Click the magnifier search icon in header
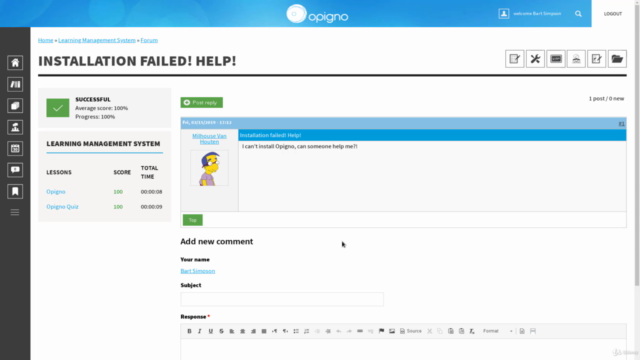This screenshot has width=640, height=360. point(578,14)
